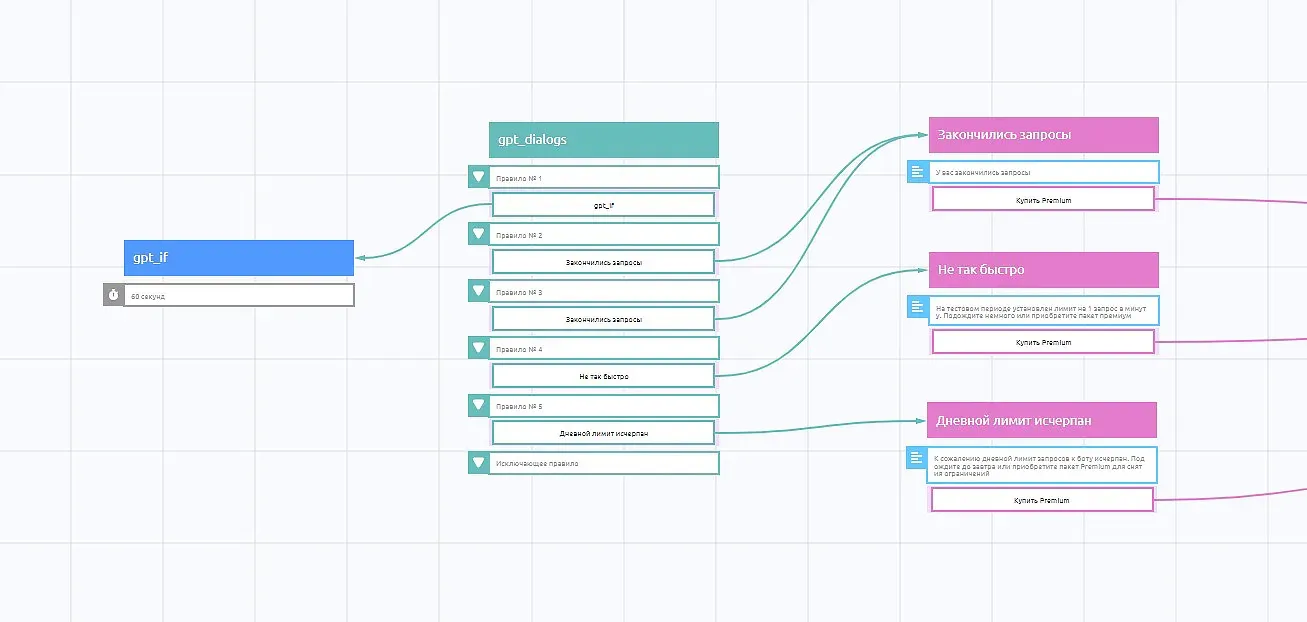This screenshot has height=622, width=1307.
Task: Click the filter icon of Правило № 4
Action: click(x=478, y=348)
